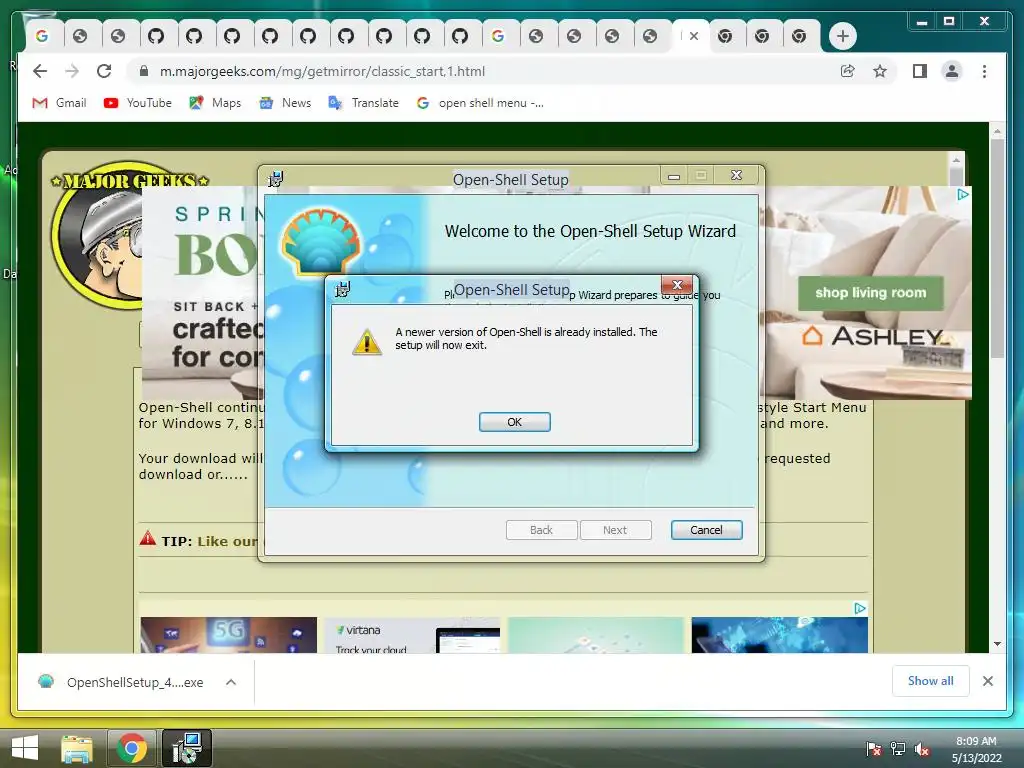The width and height of the screenshot is (1024, 768).
Task: Click the installer icon in wizard title bar
Action: [276, 178]
